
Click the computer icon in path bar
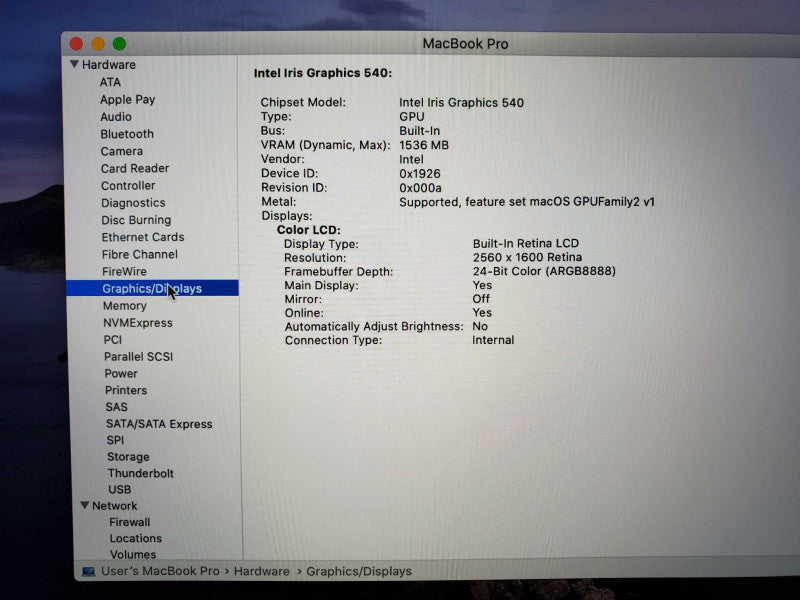point(89,571)
